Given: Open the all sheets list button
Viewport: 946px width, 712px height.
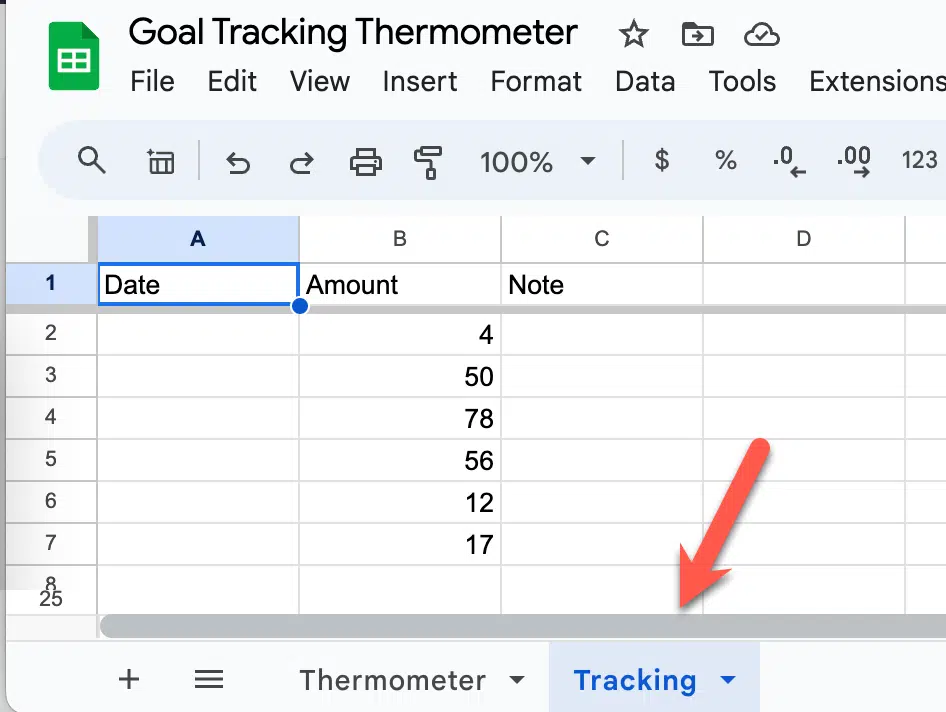Looking at the screenshot, I should pos(209,679).
